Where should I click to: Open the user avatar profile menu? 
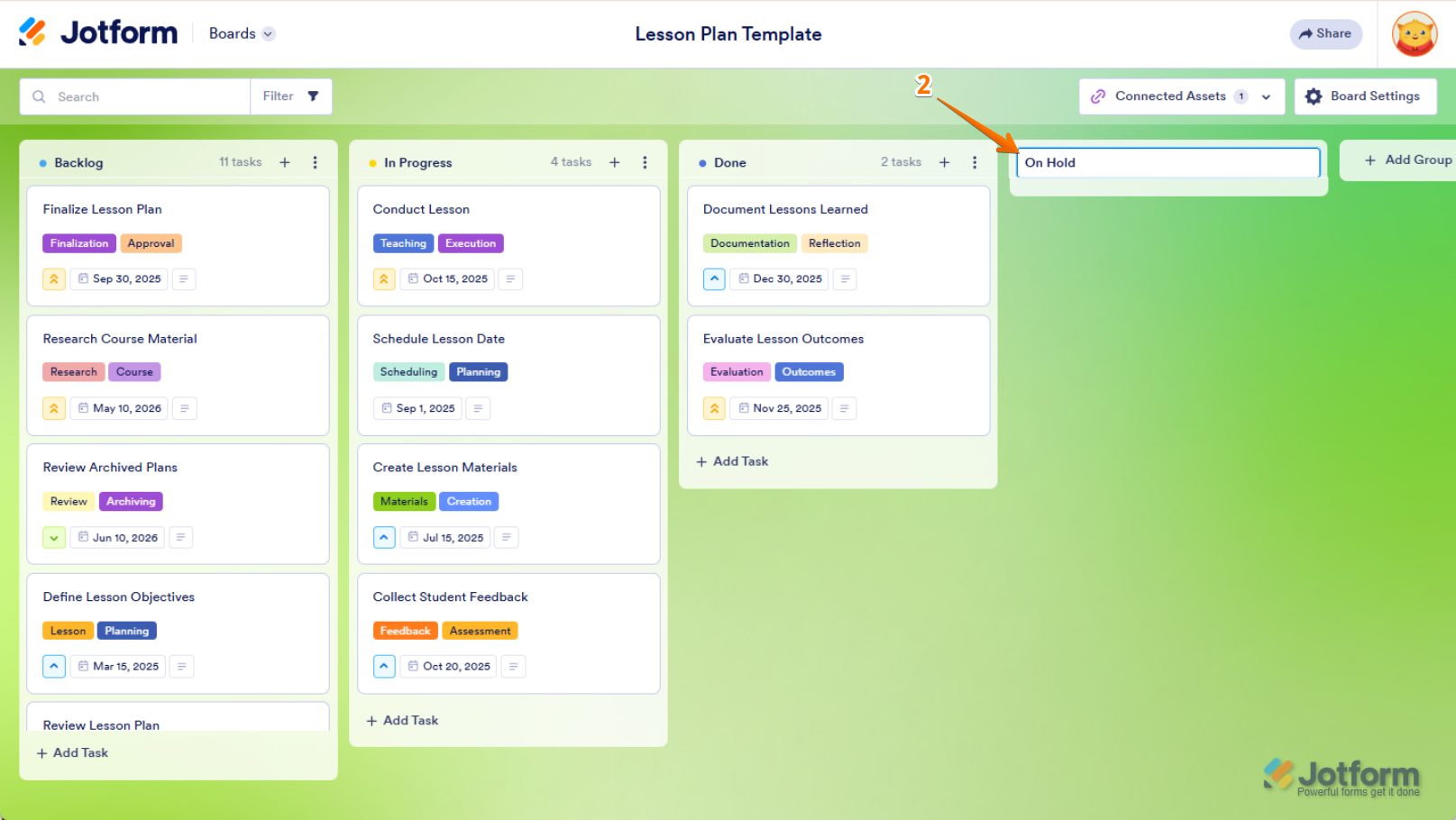[1414, 34]
